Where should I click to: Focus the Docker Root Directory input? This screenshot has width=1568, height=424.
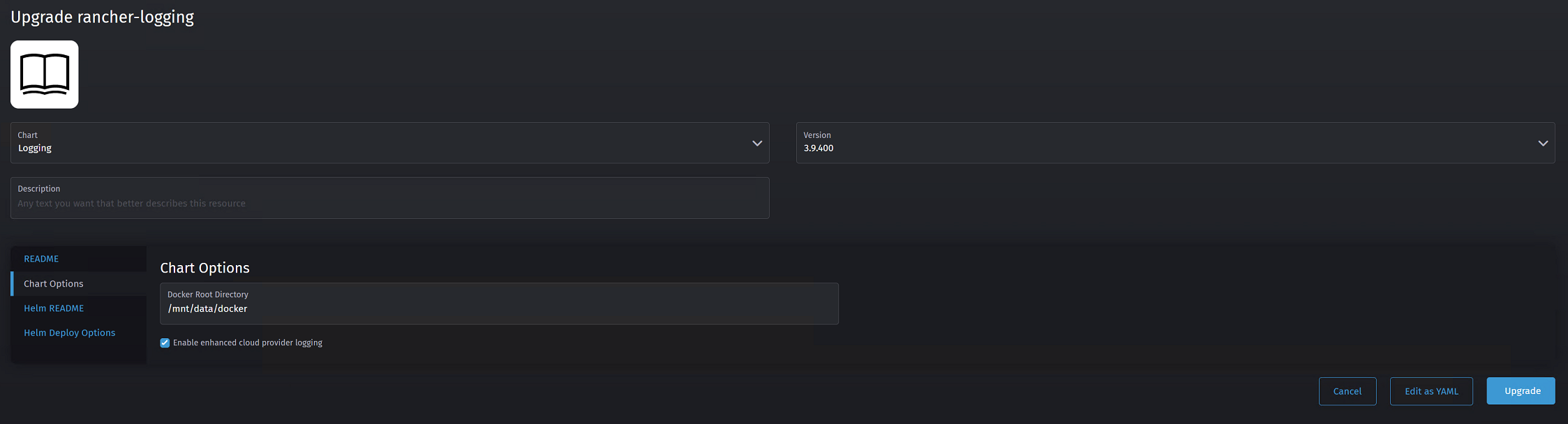(500, 308)
